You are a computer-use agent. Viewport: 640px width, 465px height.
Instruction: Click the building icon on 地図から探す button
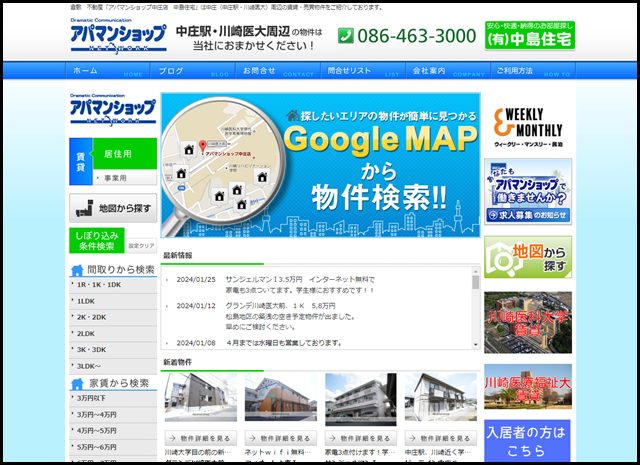(x=84, y=209)
